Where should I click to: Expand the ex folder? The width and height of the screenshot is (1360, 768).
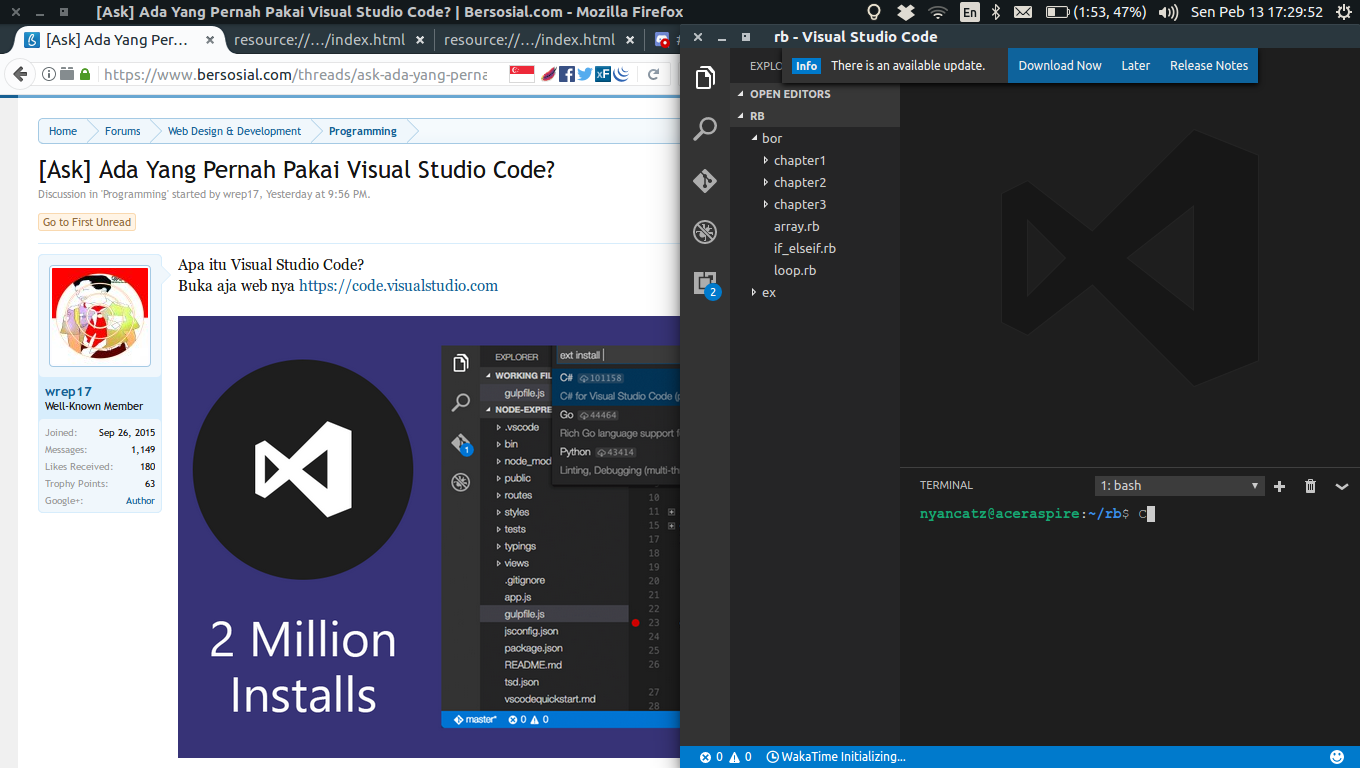coord(815,292)
